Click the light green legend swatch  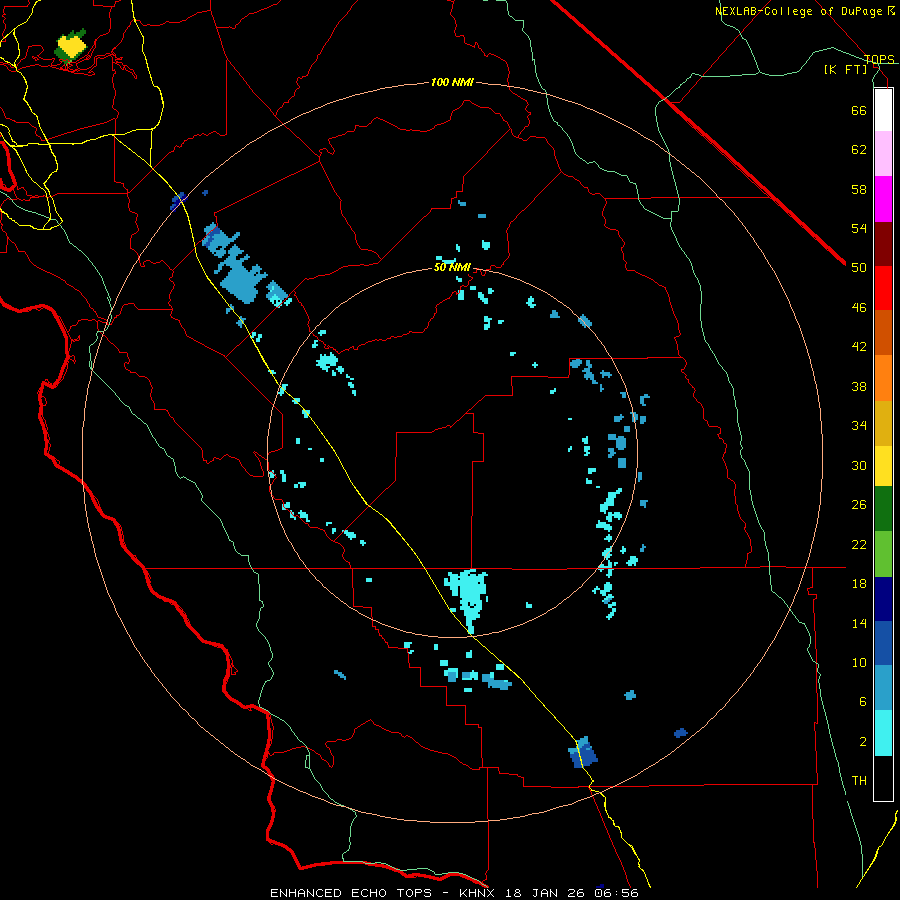click(x=883, y=554)
